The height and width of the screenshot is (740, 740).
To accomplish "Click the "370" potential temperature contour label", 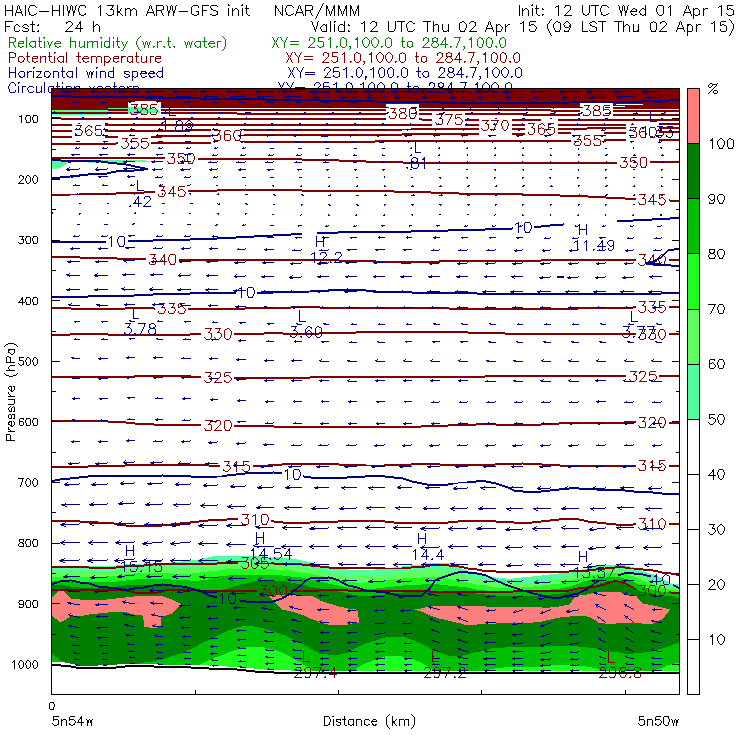I will pos(495,126).
